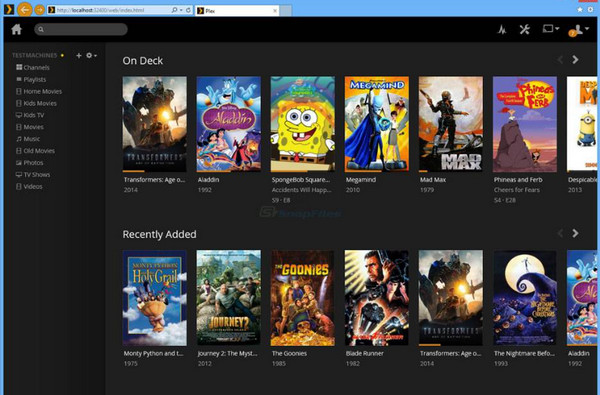Go back with browser back arrow
This screenshot has width=600, height=395.
pyautogui.click(x=24, y=10)
